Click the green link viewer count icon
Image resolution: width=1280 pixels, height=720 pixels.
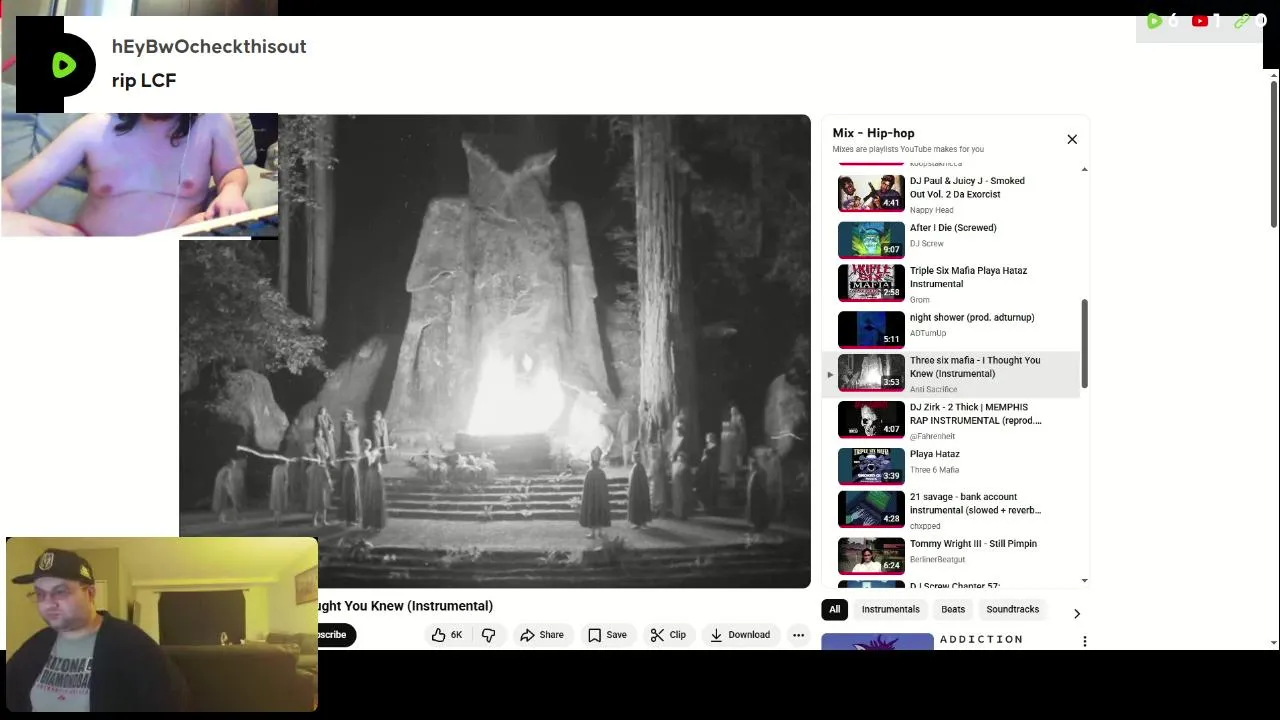click(1242, 21)
